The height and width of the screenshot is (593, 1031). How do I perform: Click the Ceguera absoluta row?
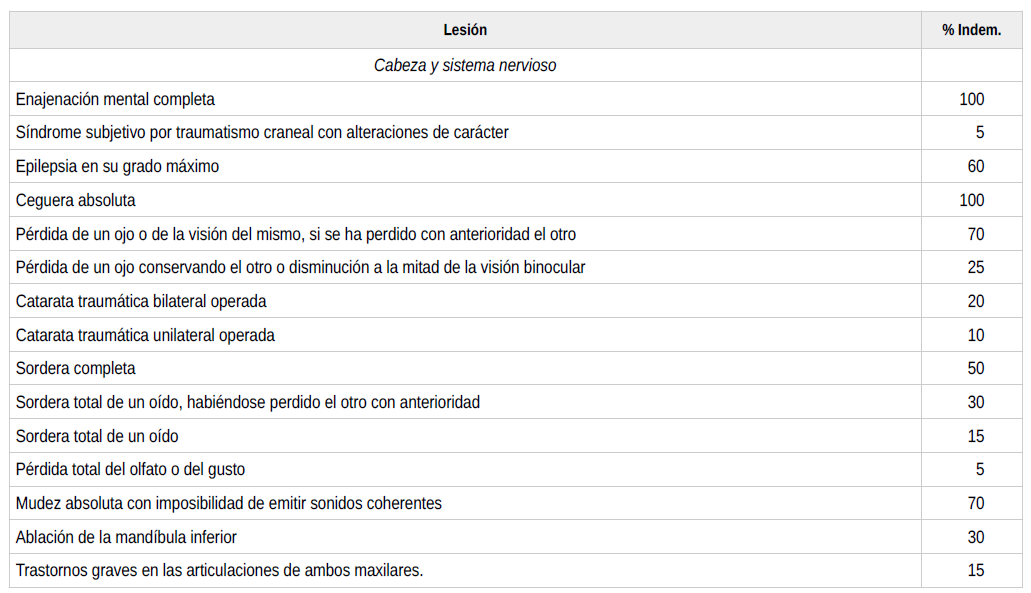pyautogui.click(x=516, y=200)
